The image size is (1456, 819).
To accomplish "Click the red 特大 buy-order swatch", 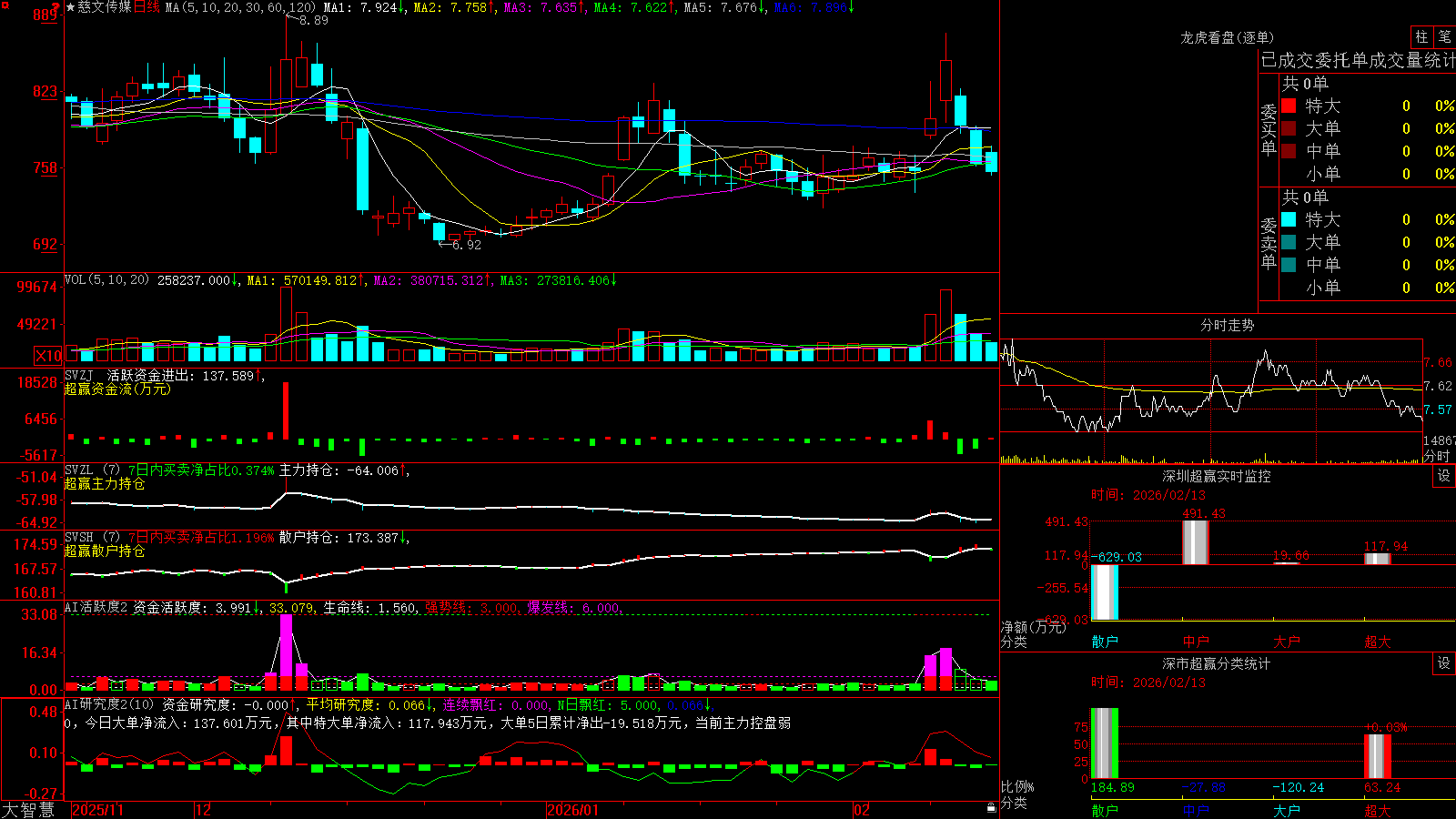I will [x=1289, y=106].
